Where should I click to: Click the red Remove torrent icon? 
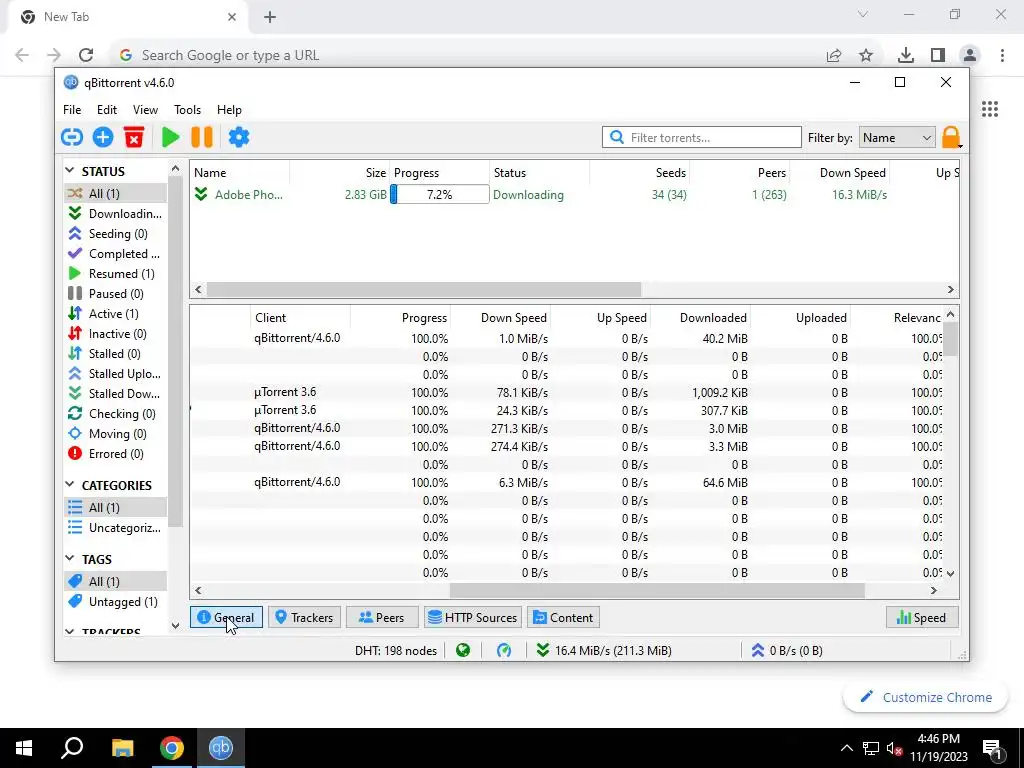tap(134, 137)
